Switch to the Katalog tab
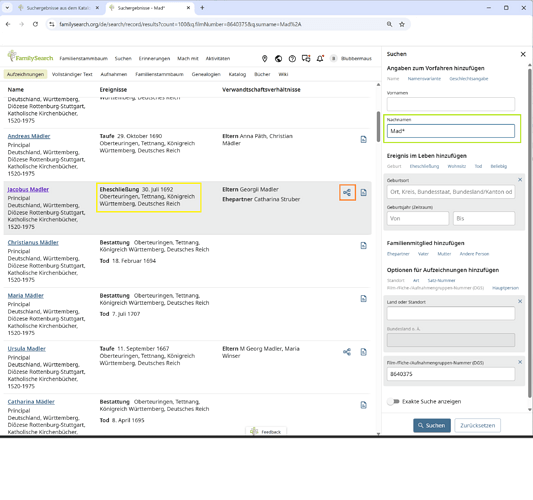This screenshot has width=533, height=500. click(x=237, y=74)
